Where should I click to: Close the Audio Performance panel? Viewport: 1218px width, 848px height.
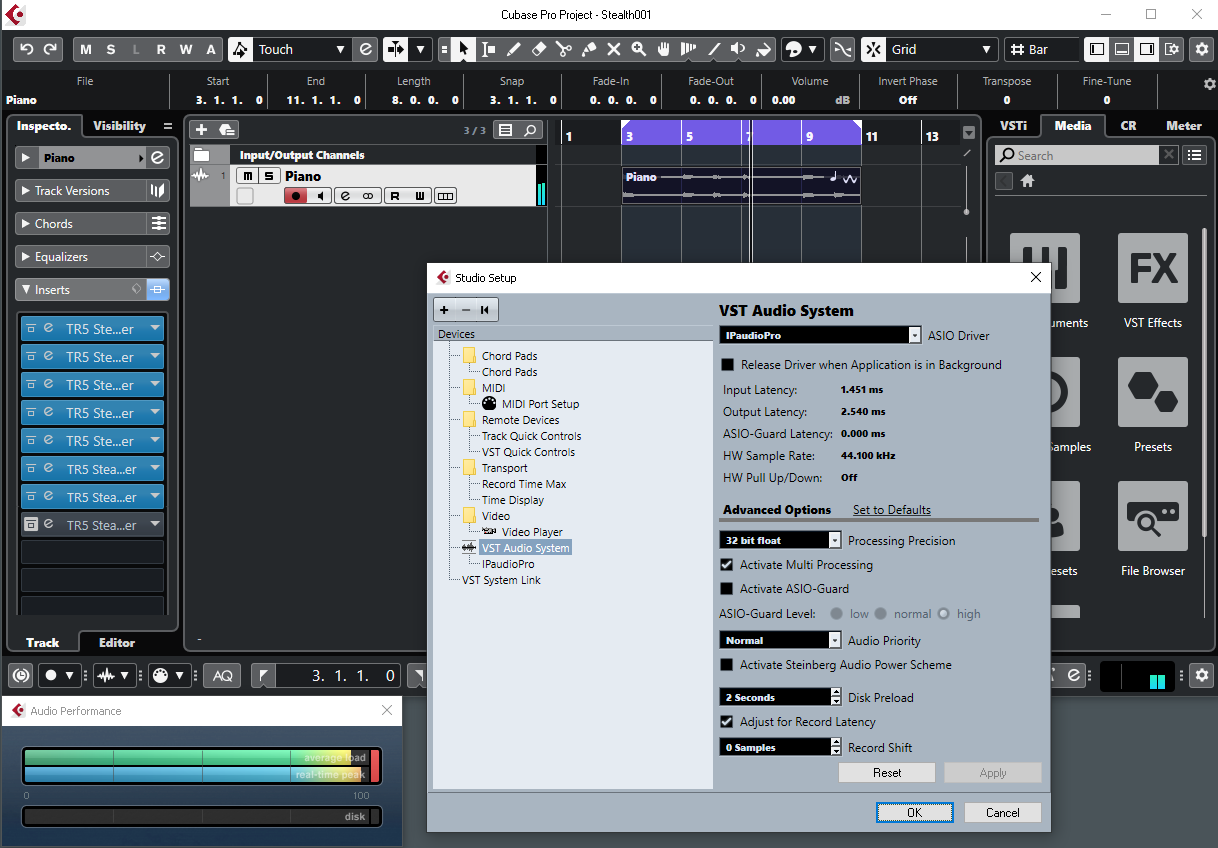(x=387, y=711)
